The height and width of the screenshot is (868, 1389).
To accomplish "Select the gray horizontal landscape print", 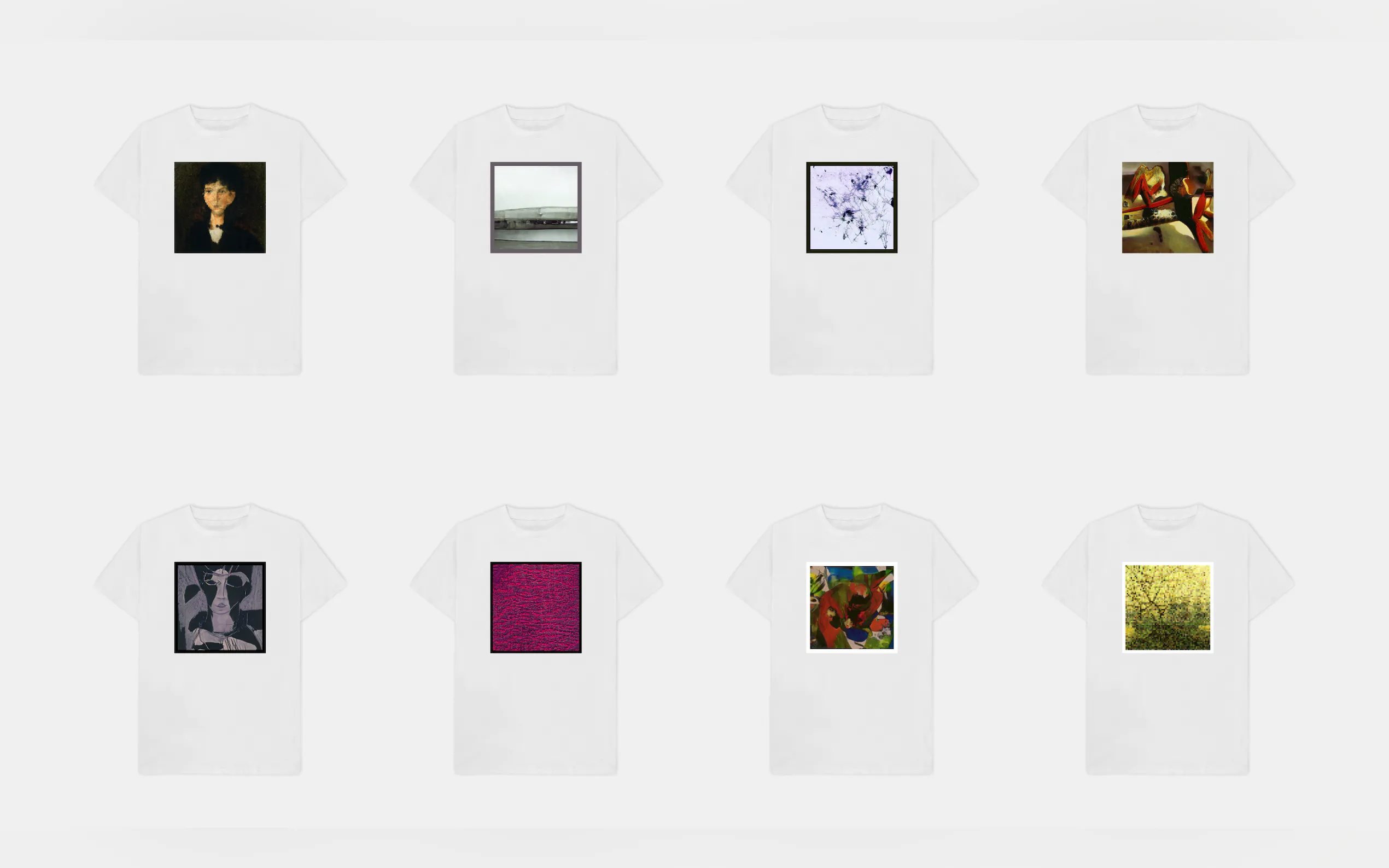I will pos(536,207).
